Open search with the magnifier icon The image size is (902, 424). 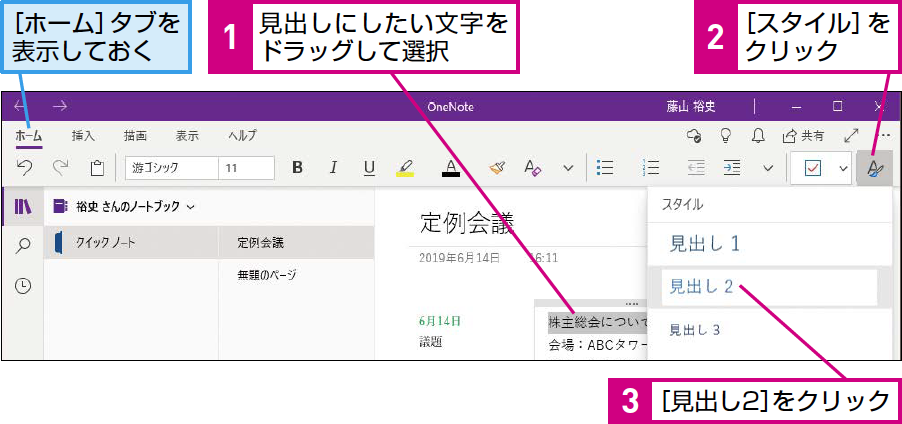(x=23, y=246)
